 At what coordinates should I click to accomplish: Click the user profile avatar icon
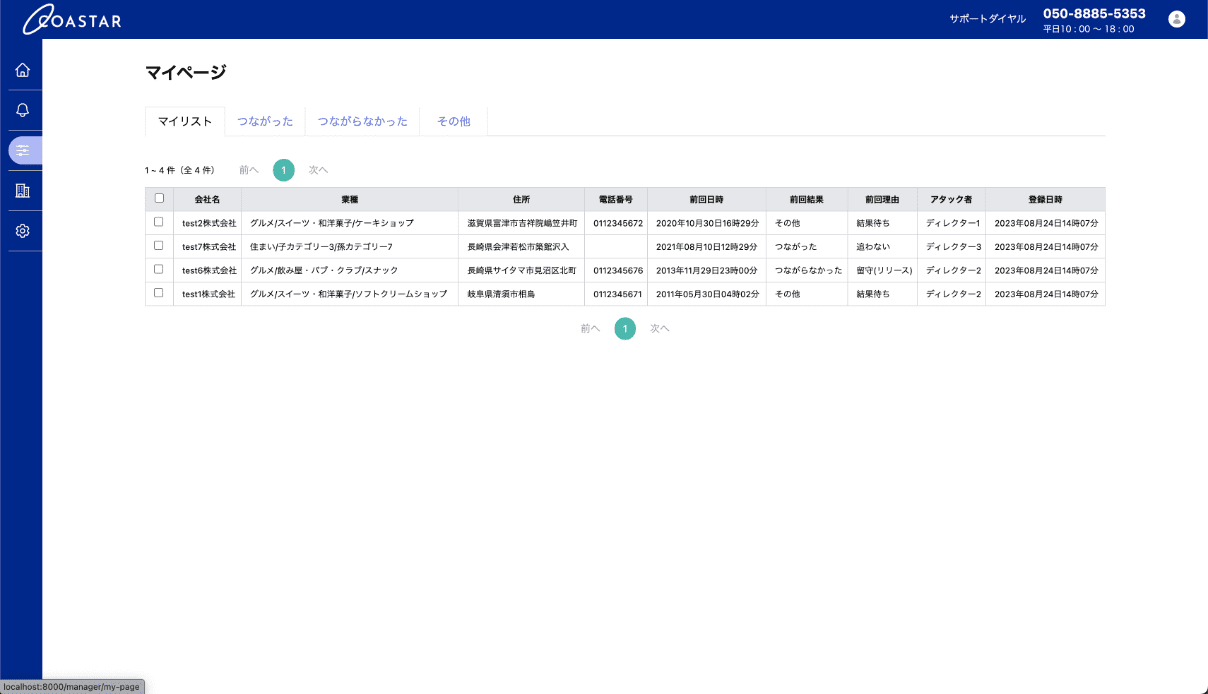pos(1176,19)
